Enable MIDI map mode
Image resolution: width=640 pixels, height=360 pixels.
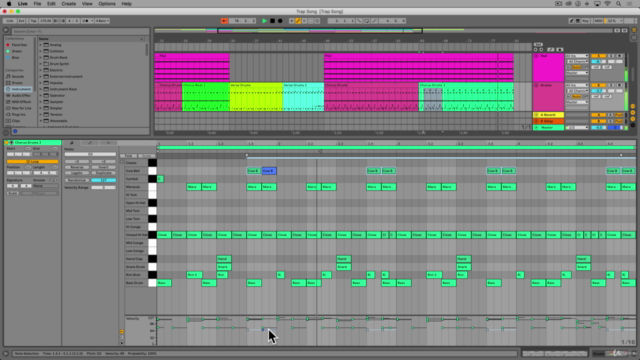[x=598, y=21]
